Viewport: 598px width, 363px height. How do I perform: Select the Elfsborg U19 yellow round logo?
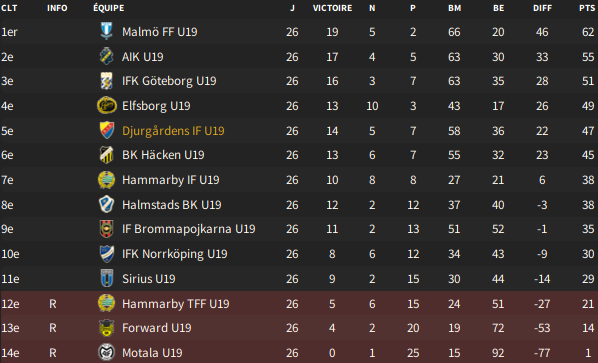[106, 106]
